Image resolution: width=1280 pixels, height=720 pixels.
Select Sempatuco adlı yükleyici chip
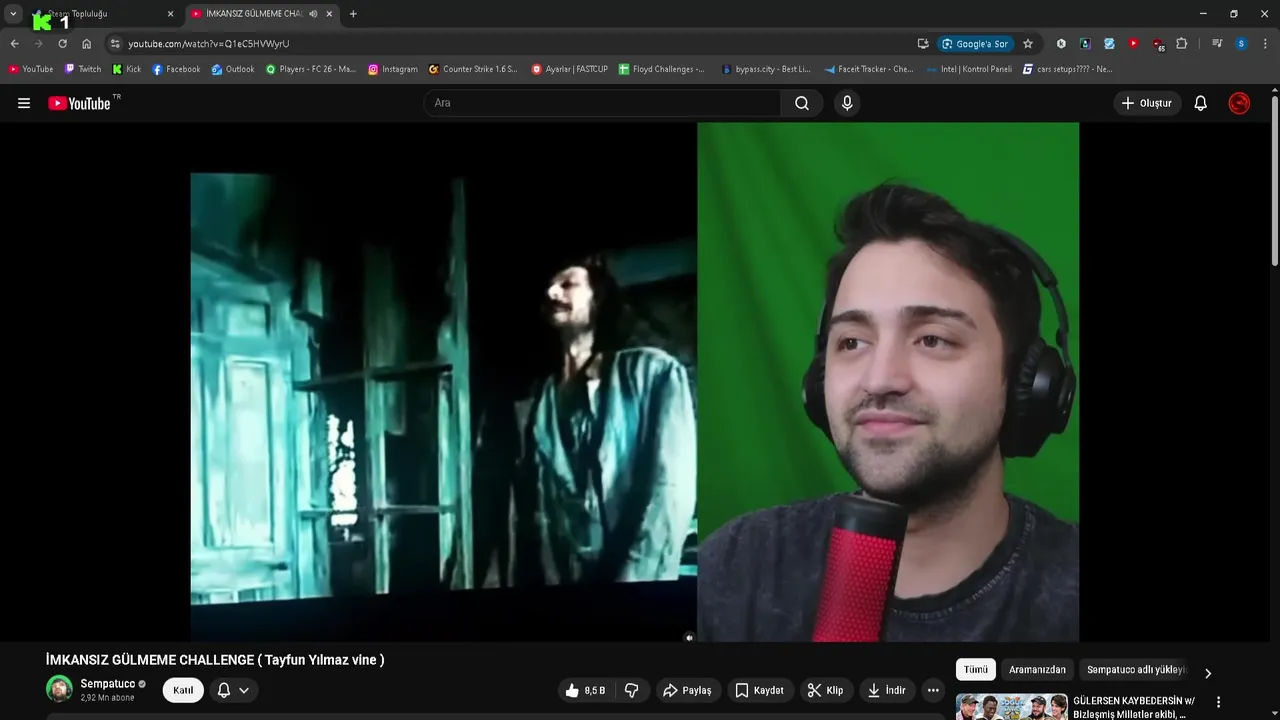1137,670
